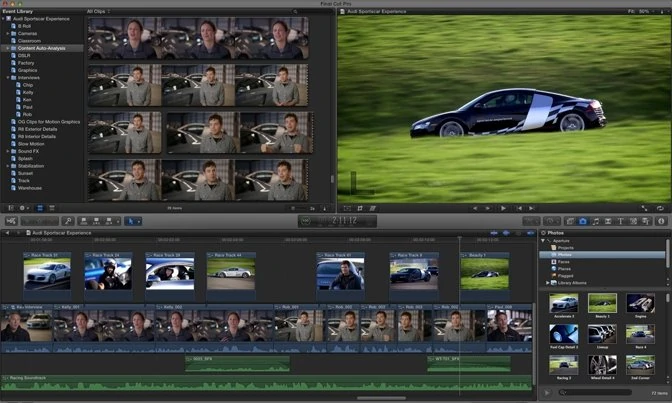Open the viewer Fit zoom dropdown

pos(641,11)
